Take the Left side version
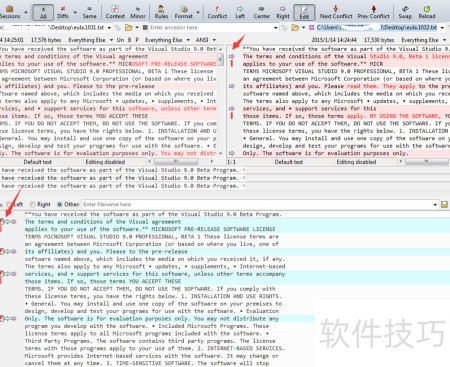This screenshot has width=450, height=367. click(x=240, y=12)
